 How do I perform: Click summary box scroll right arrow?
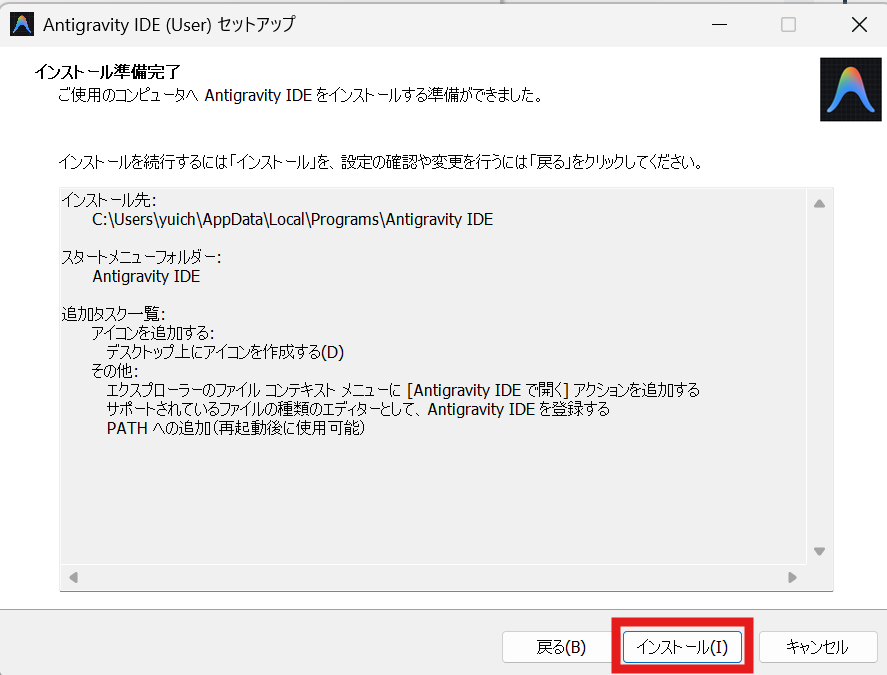(792, 577)
